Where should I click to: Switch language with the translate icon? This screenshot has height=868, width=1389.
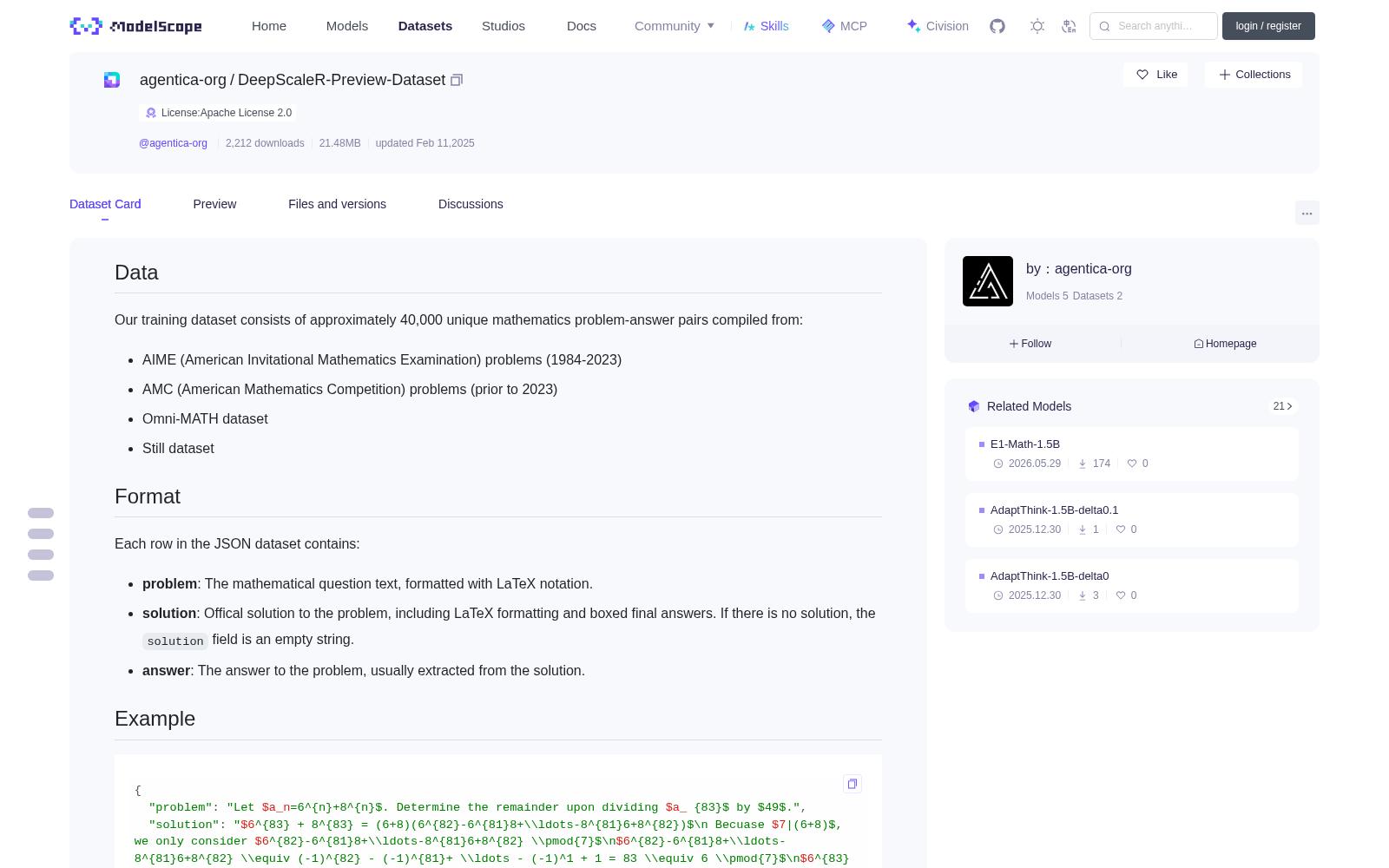click(x=1070, y=26)
